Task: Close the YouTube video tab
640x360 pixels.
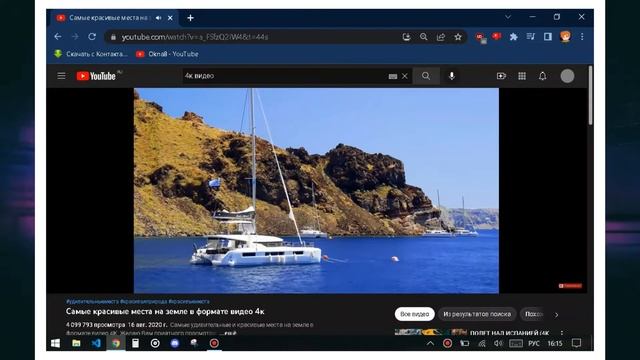Action: pyautogui.click(x=170, y=18)
